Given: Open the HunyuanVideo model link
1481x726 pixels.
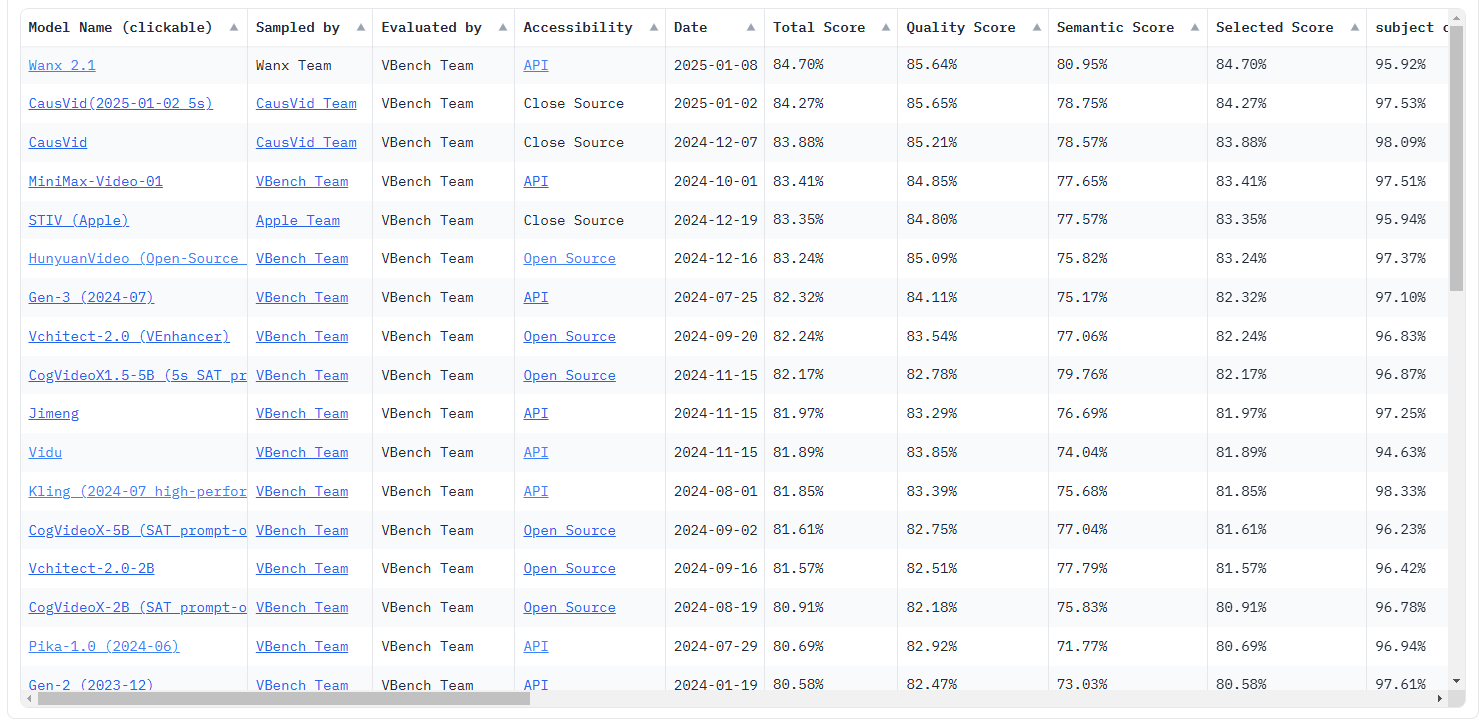Looking at the screenshot, I should click(137, 258).
